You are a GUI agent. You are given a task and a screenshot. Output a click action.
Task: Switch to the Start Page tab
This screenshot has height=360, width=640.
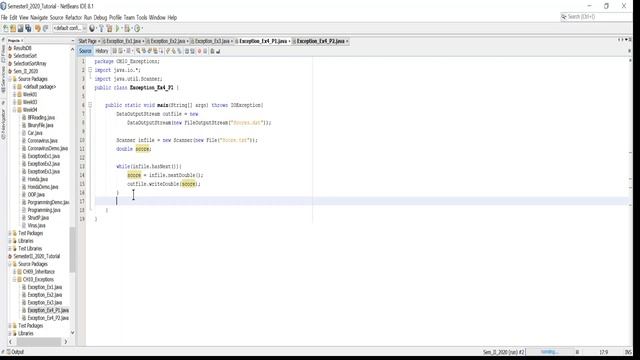pyautogui.click(x=89, y=41)
